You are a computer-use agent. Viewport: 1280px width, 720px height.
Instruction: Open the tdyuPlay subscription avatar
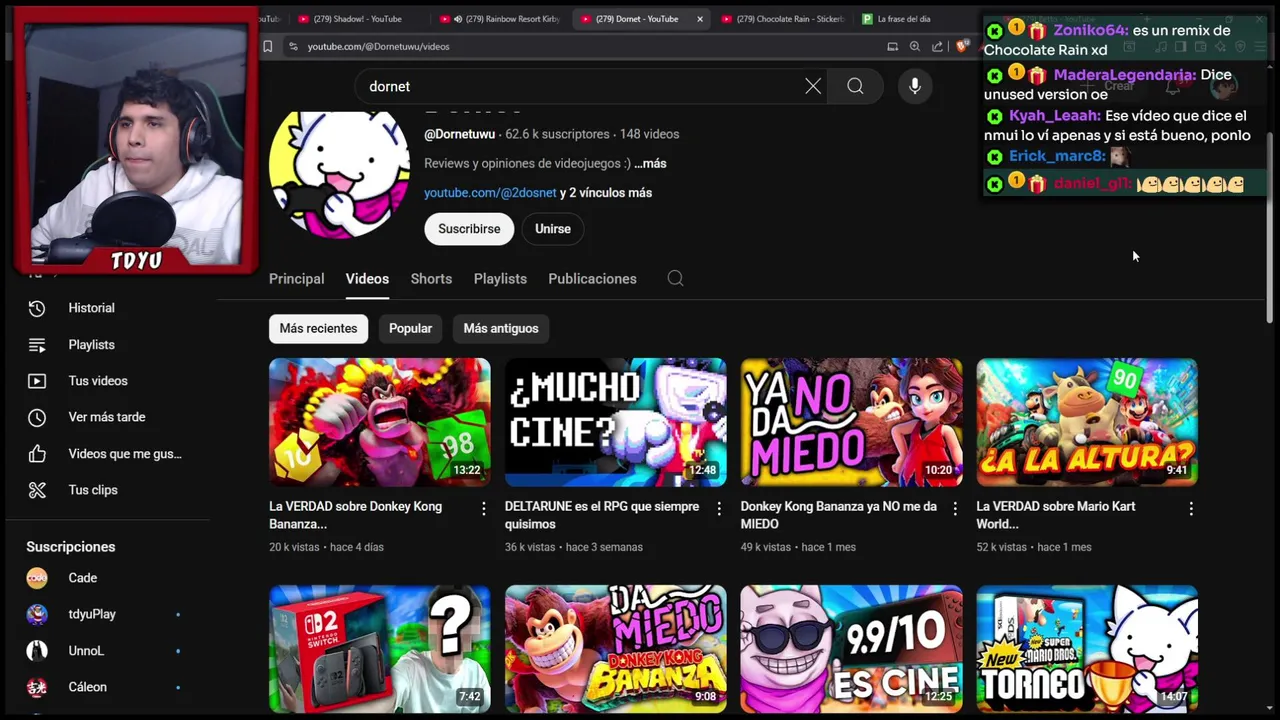pyautogui.click(x=37, y=614)
